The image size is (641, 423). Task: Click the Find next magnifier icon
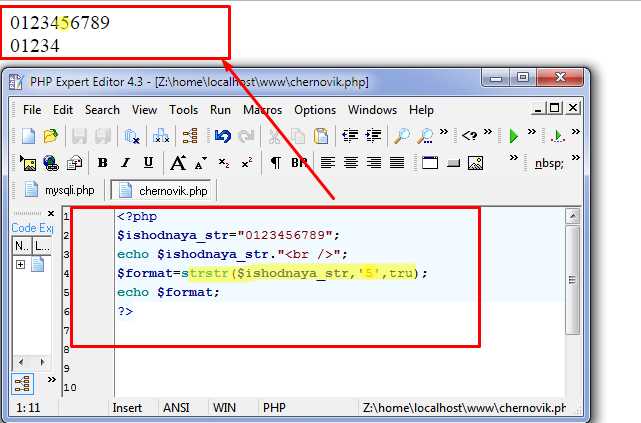coord(425,136)
